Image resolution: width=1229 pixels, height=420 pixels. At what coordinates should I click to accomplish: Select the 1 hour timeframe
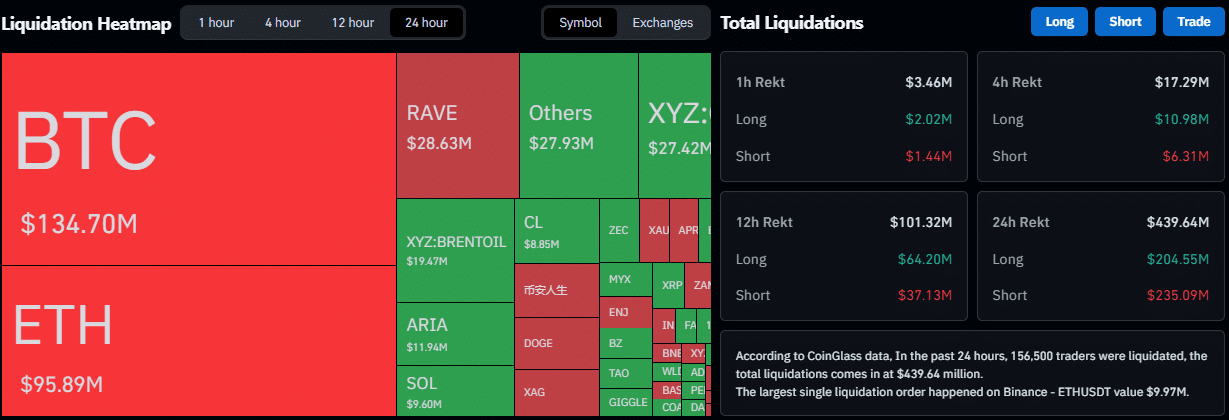pos(217,23)
